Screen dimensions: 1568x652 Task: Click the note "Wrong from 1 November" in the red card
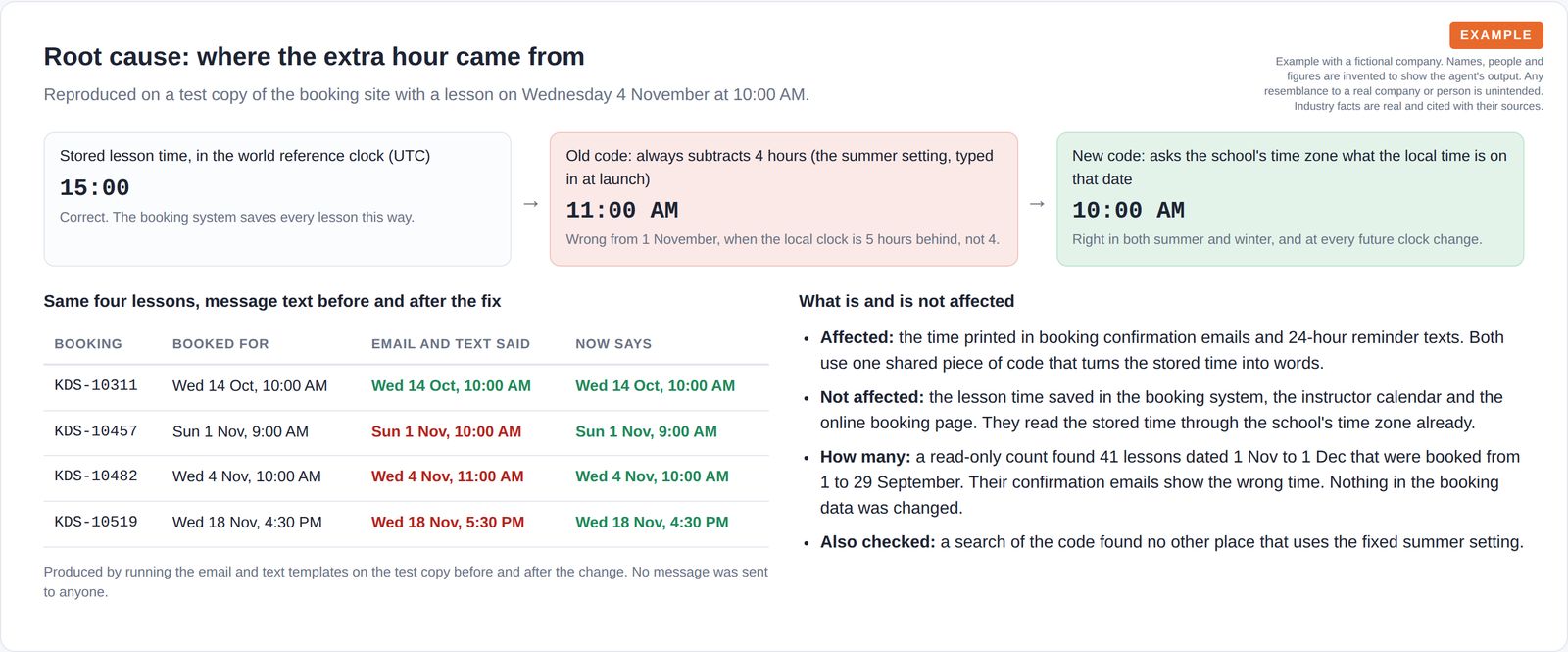pyautogui.click(x=782, y=239)
